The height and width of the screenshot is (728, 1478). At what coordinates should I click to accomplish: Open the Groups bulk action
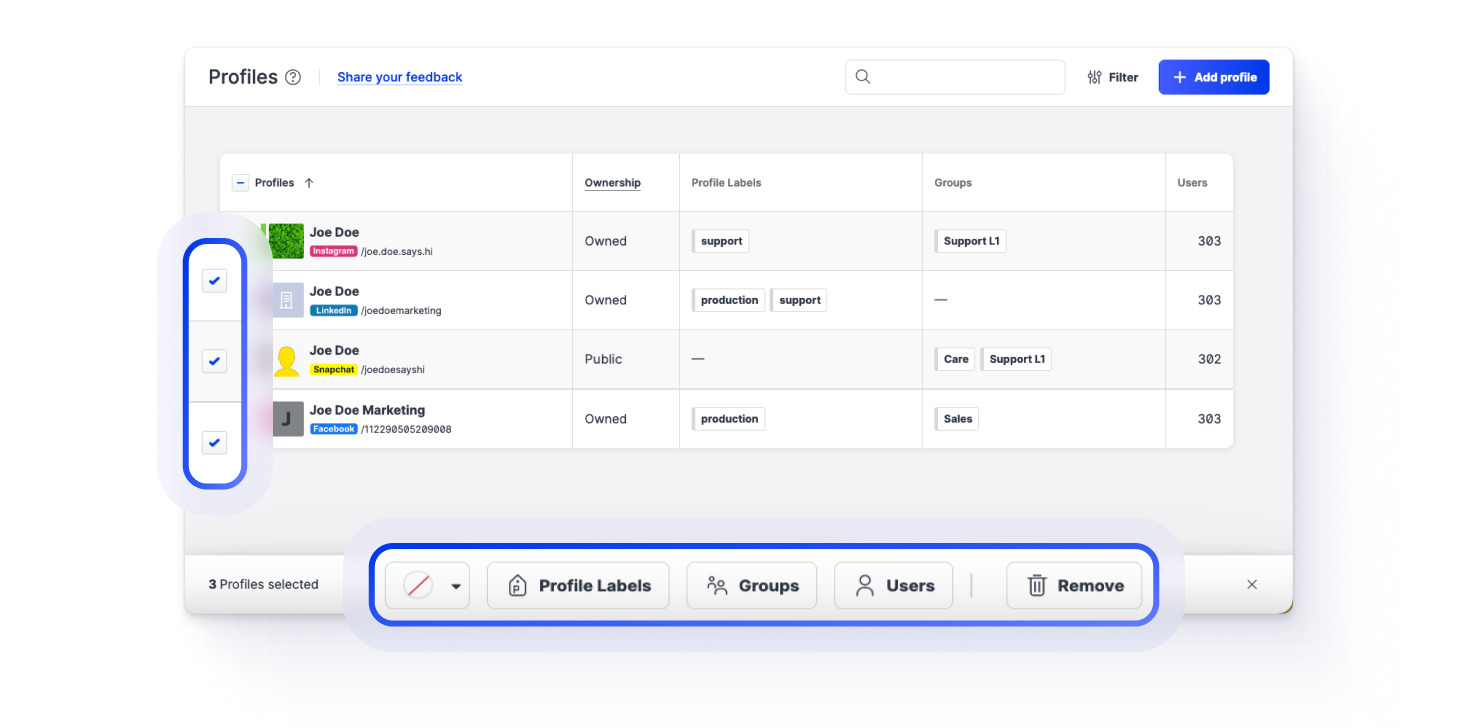click(x=752, y=586)
